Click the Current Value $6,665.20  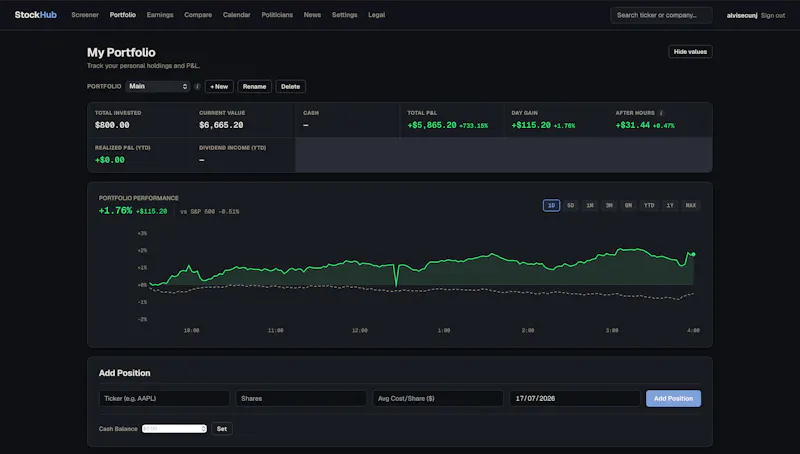(x=221, y=125)
